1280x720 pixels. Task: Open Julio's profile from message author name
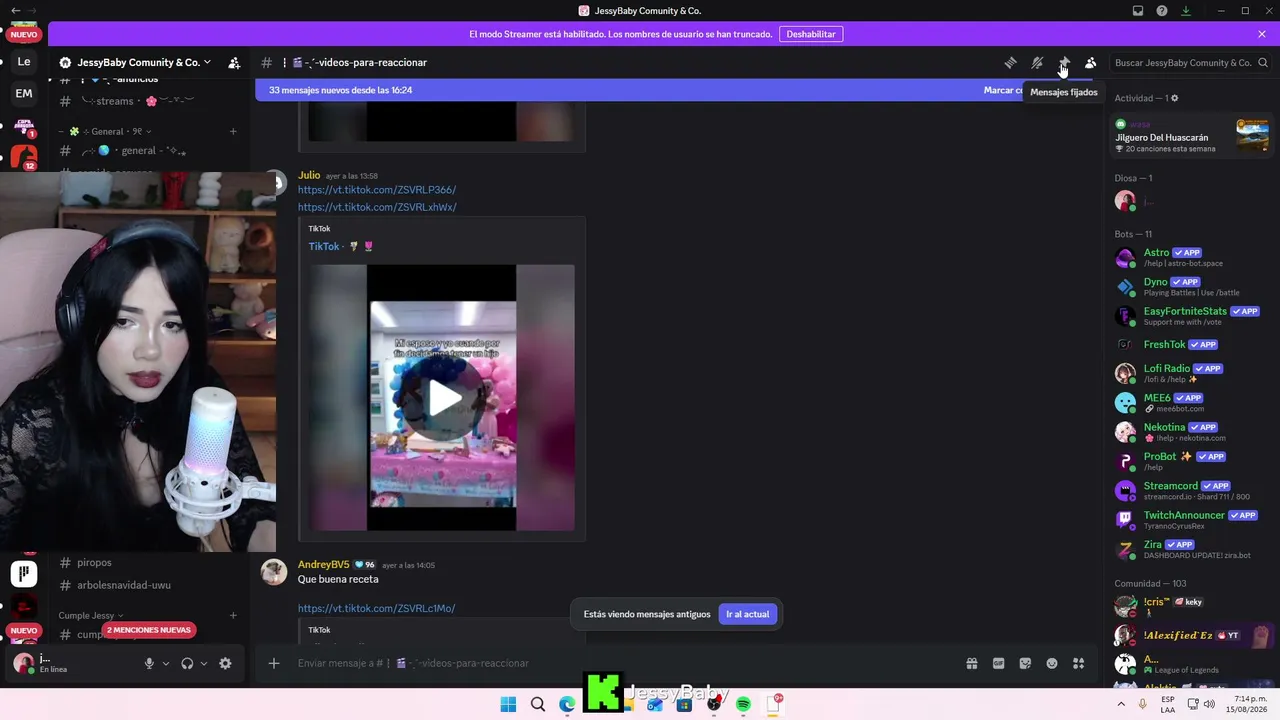pyautogui.click(x=309, y=175)
